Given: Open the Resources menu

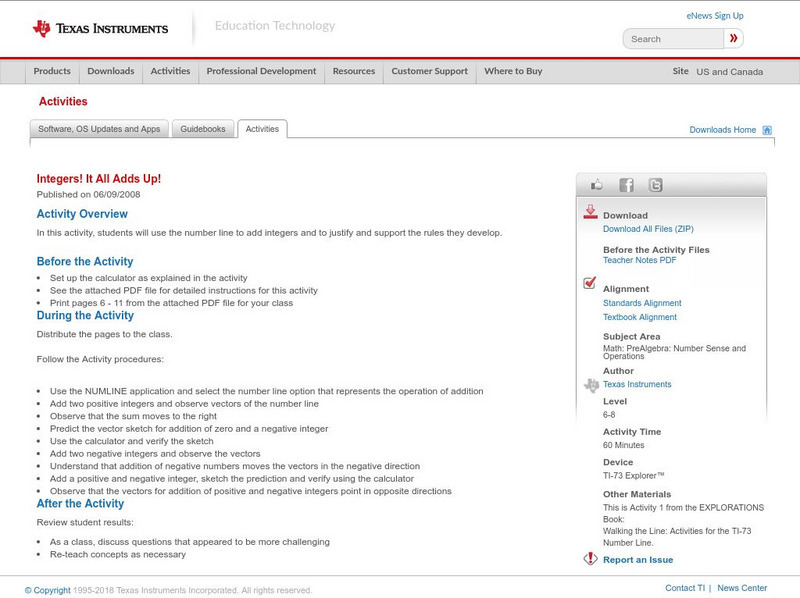Looking at the screenshot, I should tap(354, 71).
